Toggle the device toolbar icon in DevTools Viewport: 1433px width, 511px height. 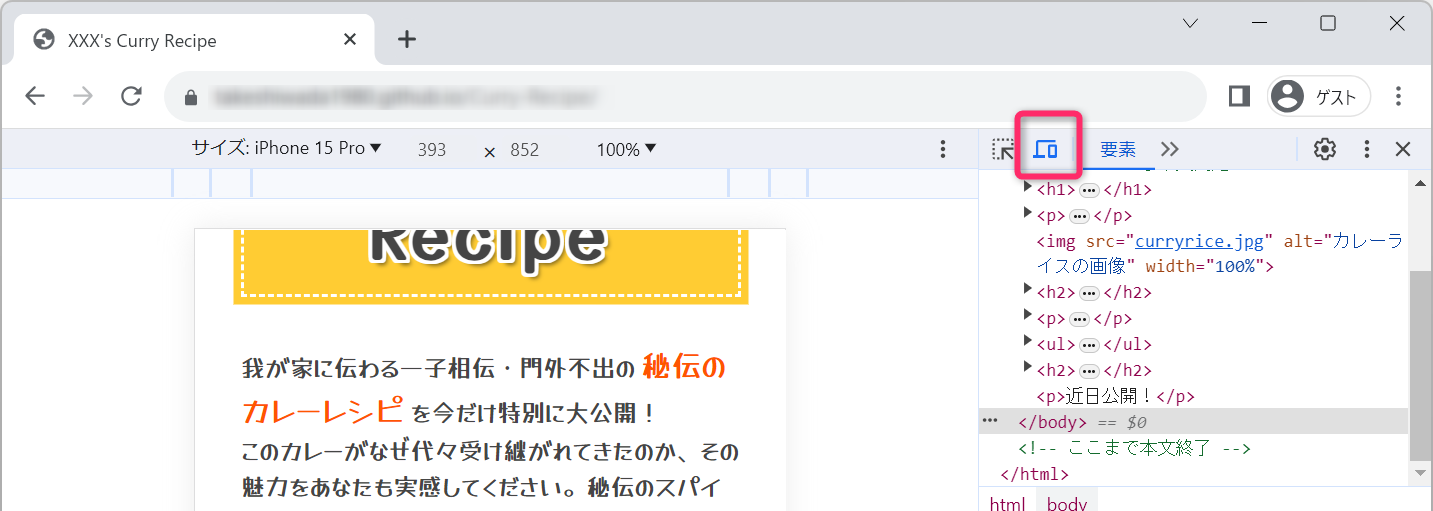point(1046,149)
